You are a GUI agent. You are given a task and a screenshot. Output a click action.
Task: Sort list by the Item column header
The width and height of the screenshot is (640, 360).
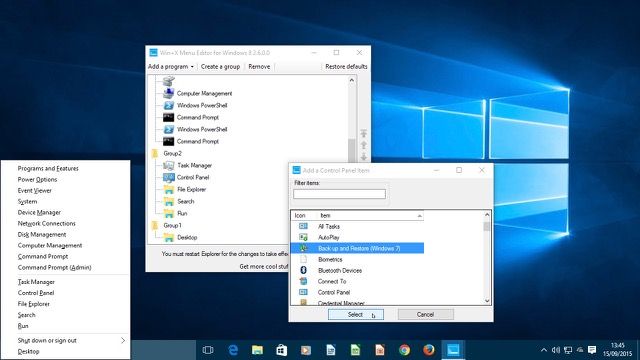pos(370,216)
